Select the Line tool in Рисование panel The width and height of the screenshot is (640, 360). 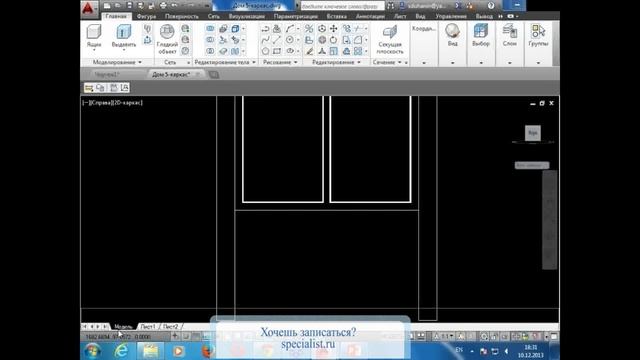(277, 40)
